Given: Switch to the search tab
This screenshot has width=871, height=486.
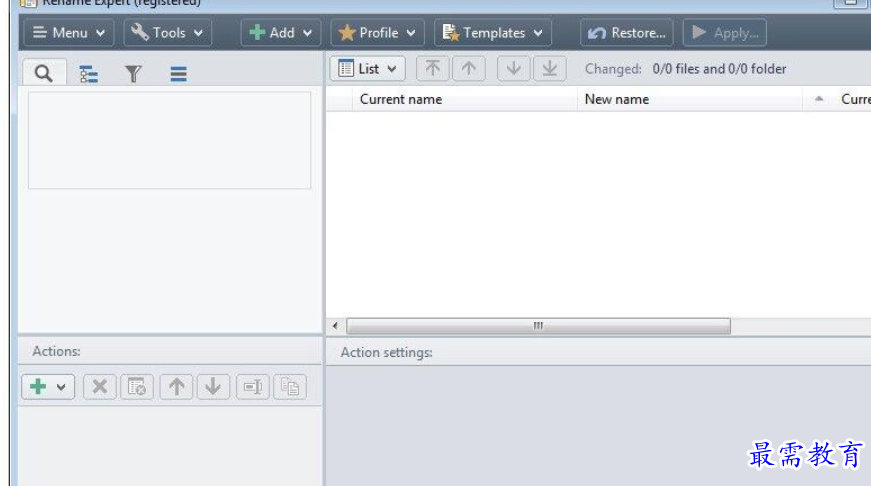Looking at the screenshot, I should (44, 73).
